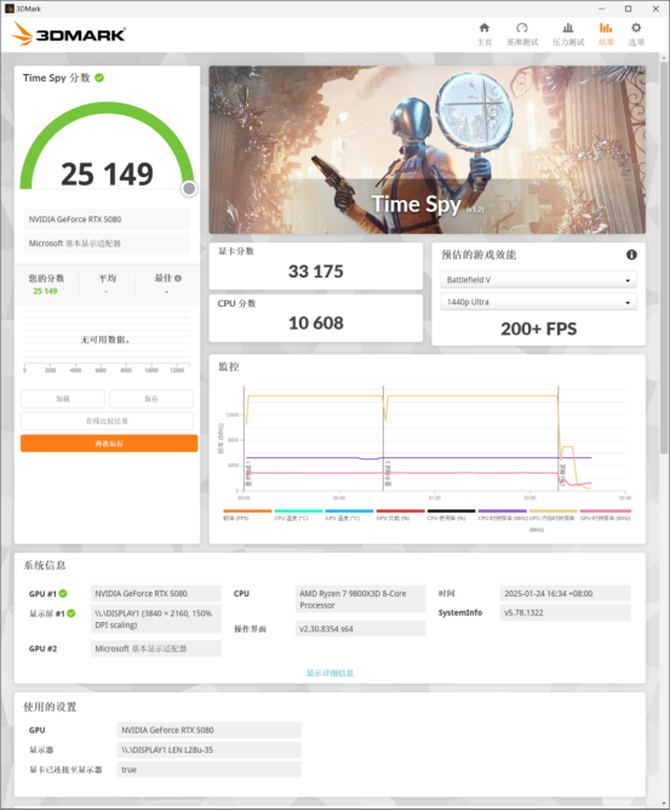Click CPU 分数 value 10 608
This screenshot has height=811, width=670.
click(316, 323)
